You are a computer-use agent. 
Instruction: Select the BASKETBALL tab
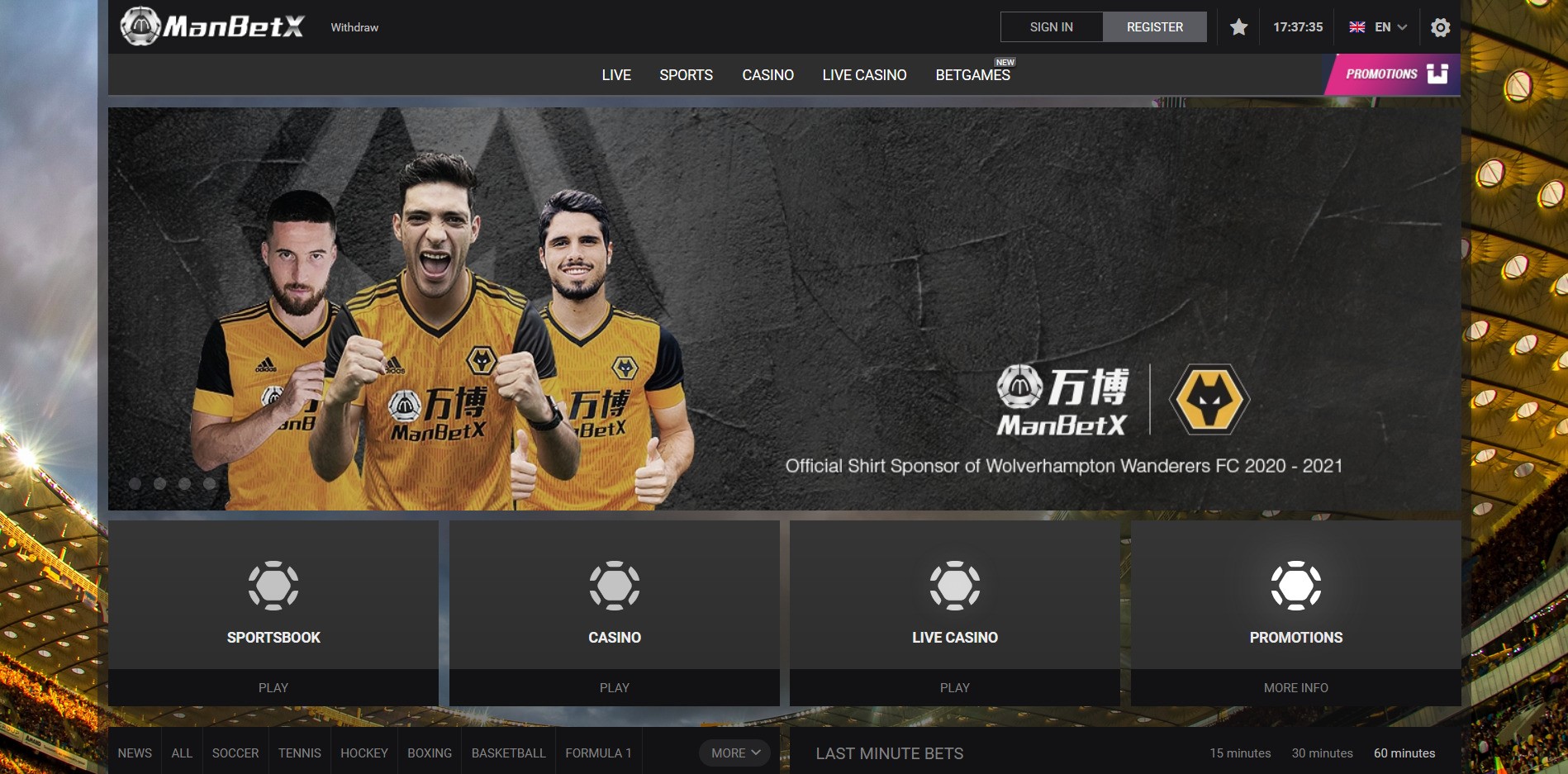point(509,753)
